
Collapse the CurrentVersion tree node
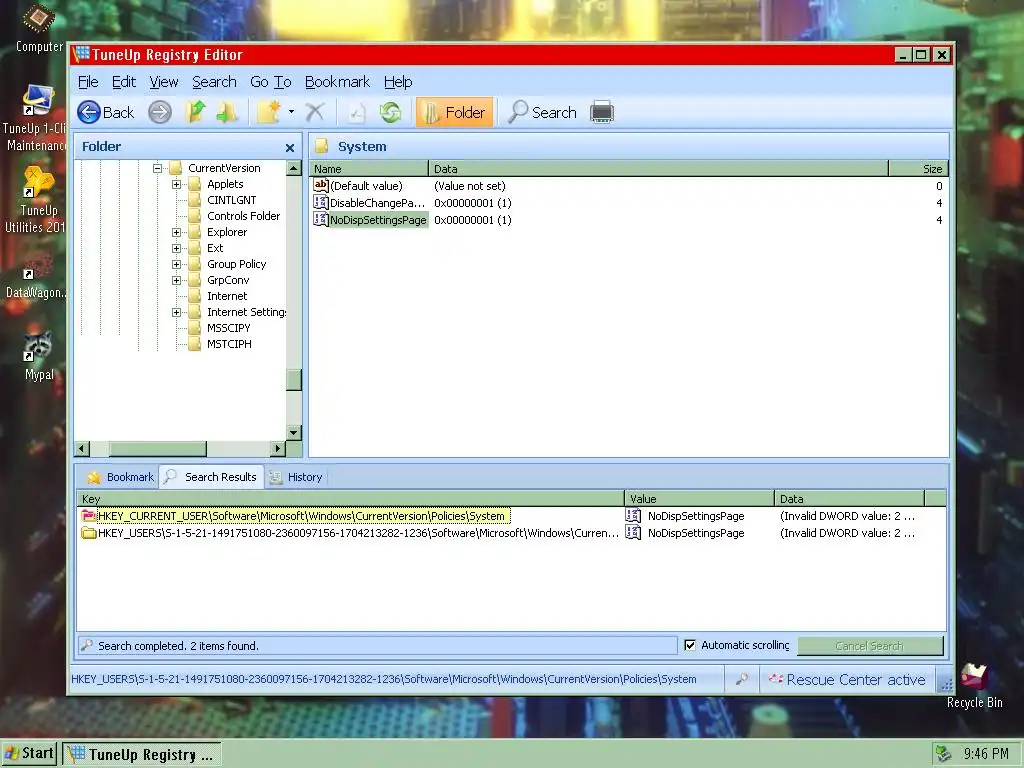pyautogui.click(x=157, y=168)
